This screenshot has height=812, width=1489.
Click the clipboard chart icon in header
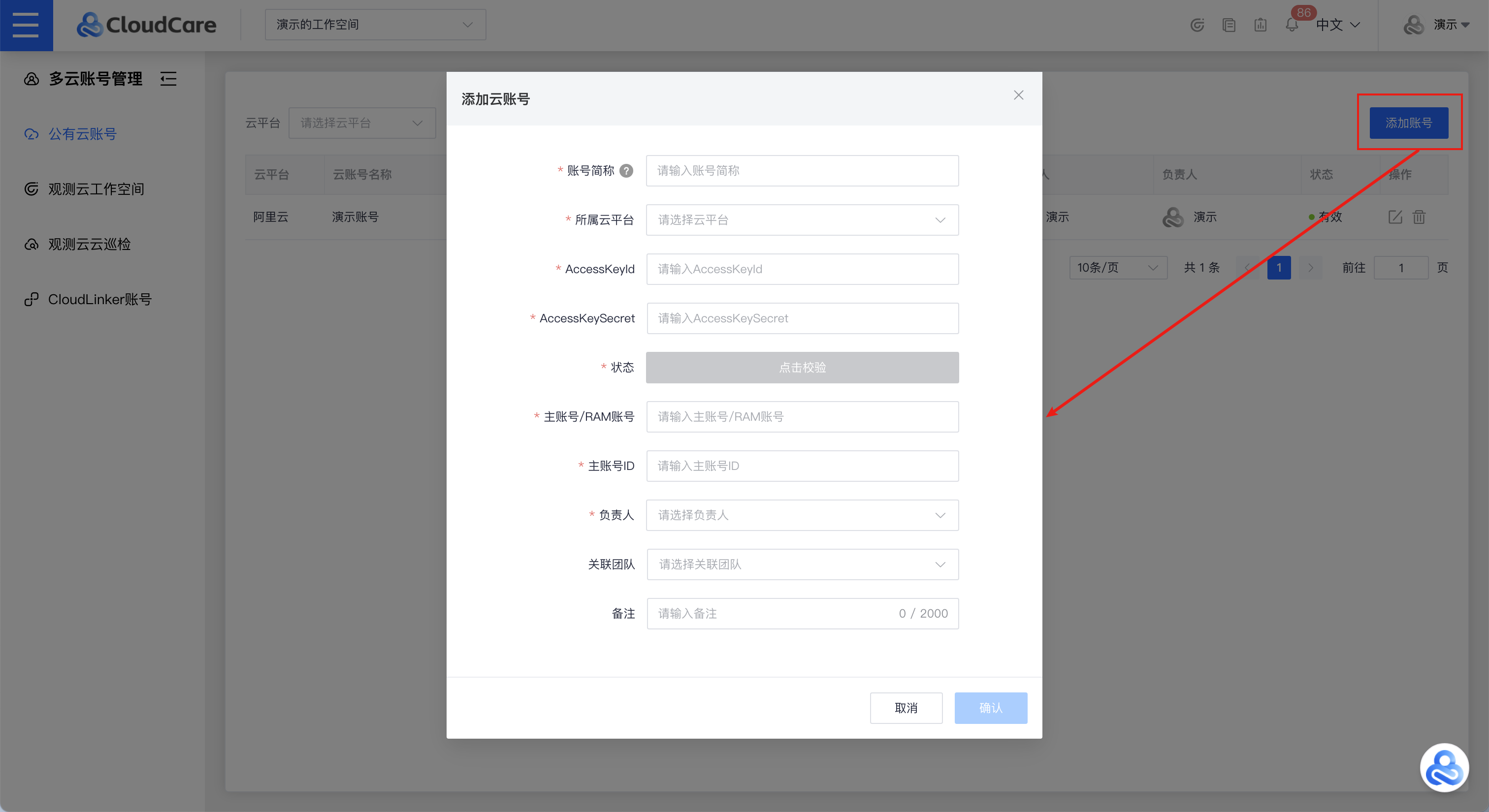point(1260,26)
